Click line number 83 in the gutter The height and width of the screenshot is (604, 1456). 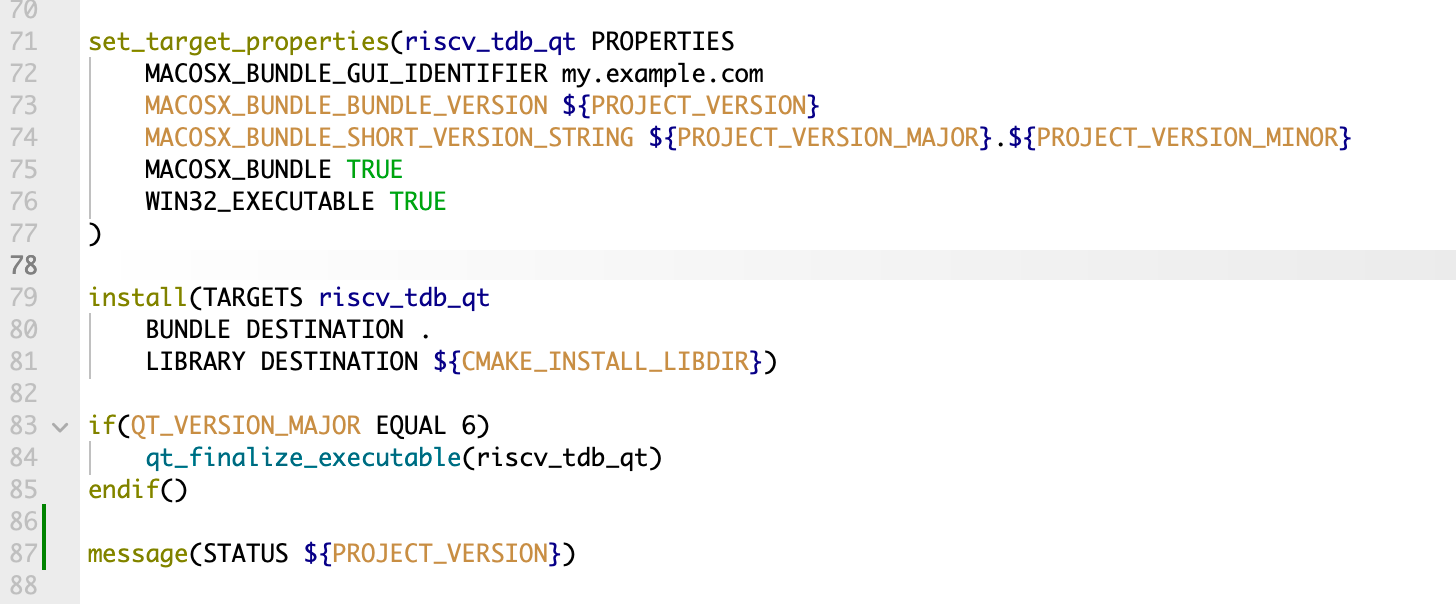[23, 426]
